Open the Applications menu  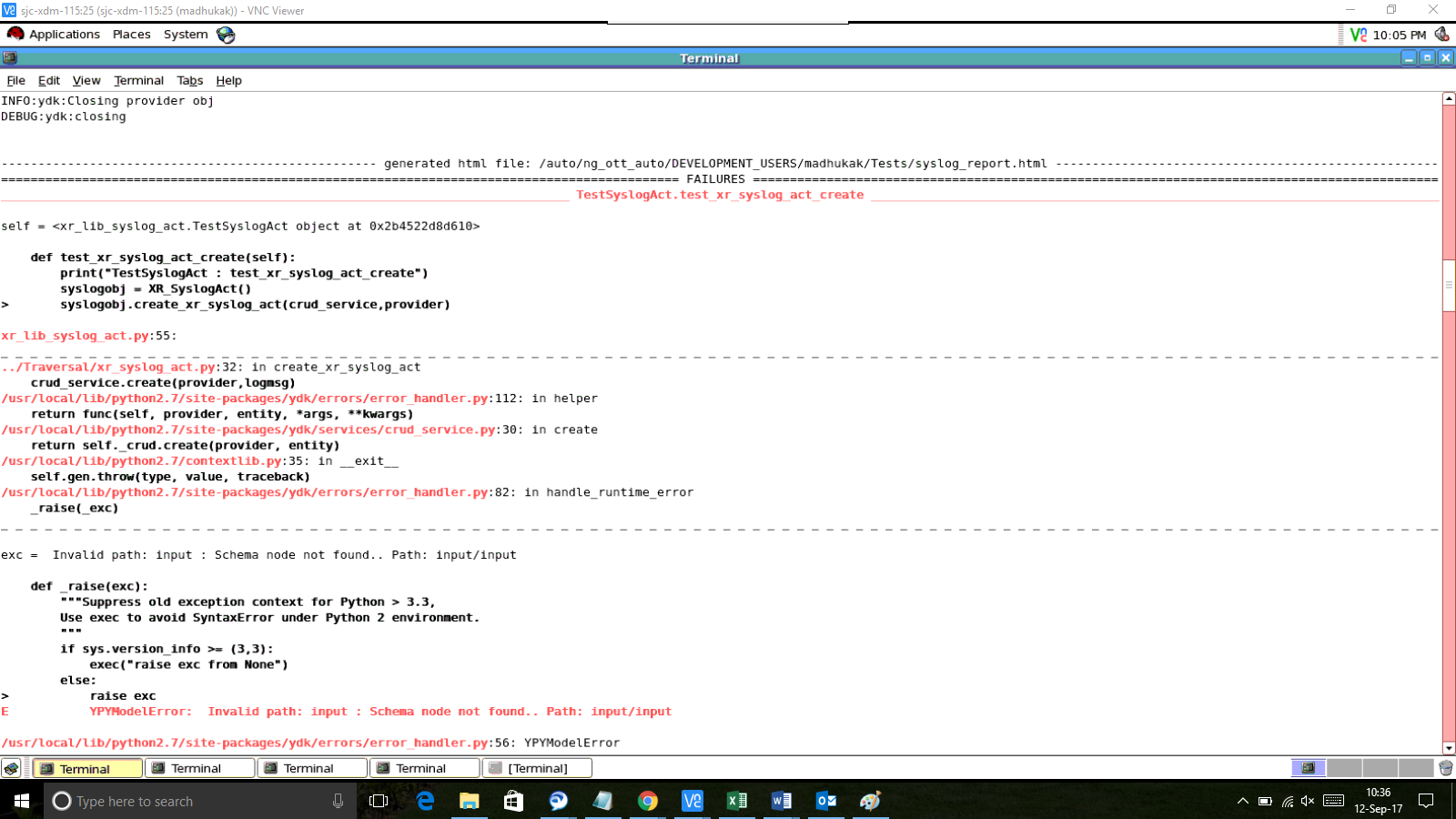(64, 34)
